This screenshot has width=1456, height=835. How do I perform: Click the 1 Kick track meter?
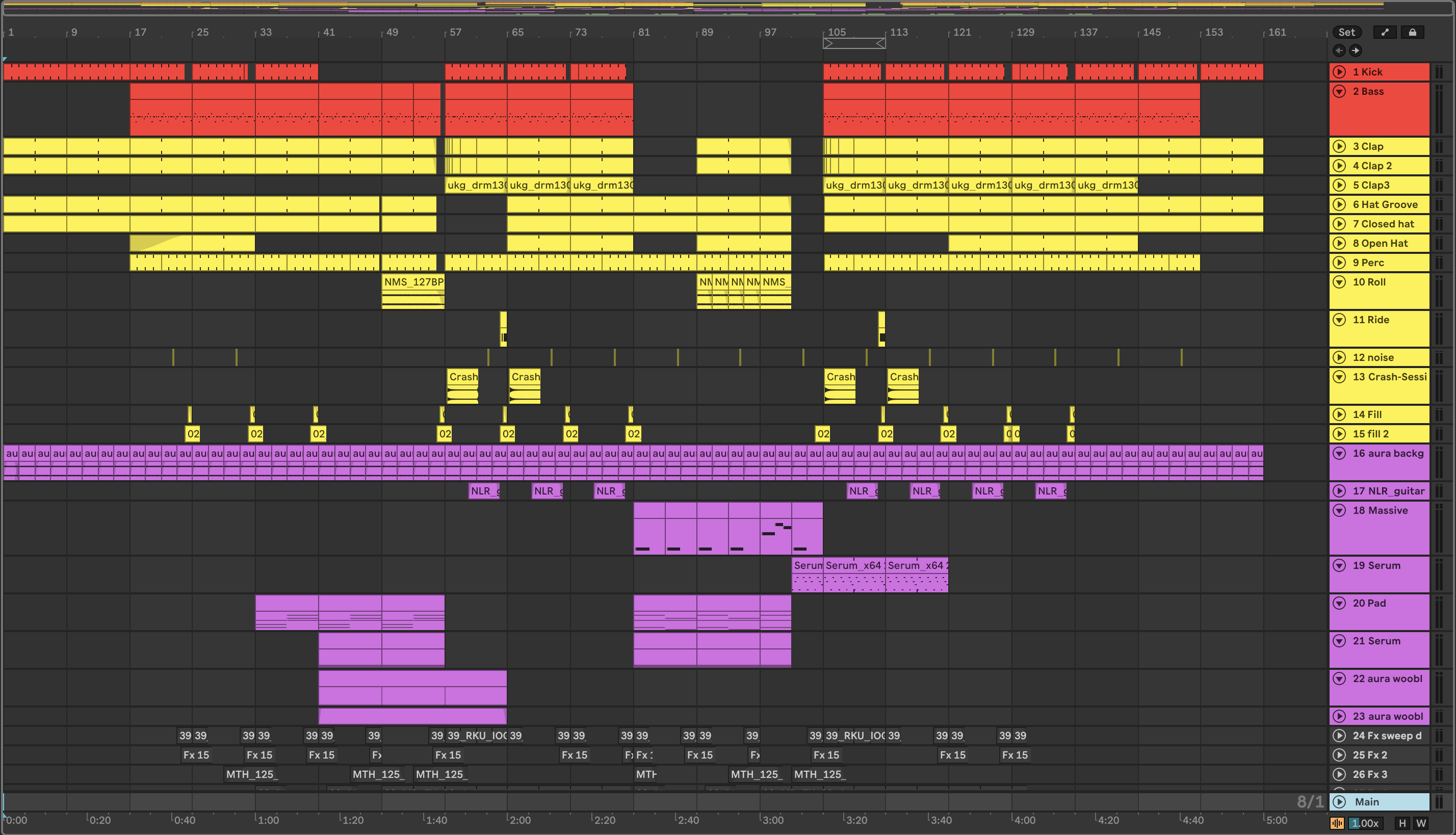1439,72
